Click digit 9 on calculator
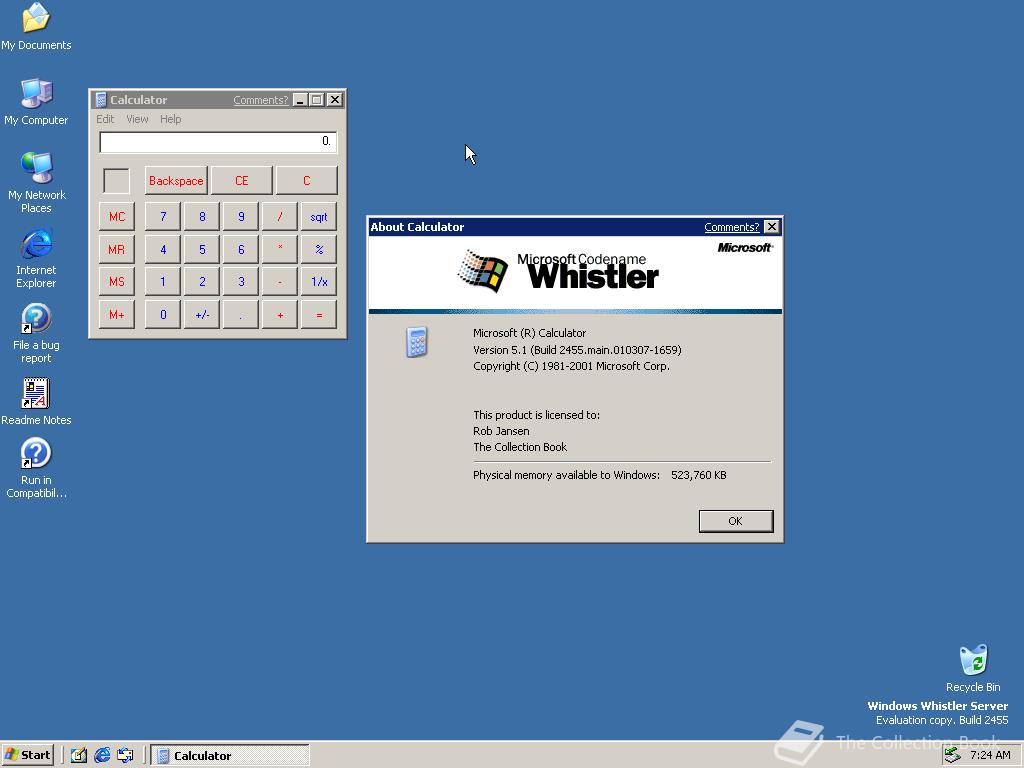 tap(241, 217)
